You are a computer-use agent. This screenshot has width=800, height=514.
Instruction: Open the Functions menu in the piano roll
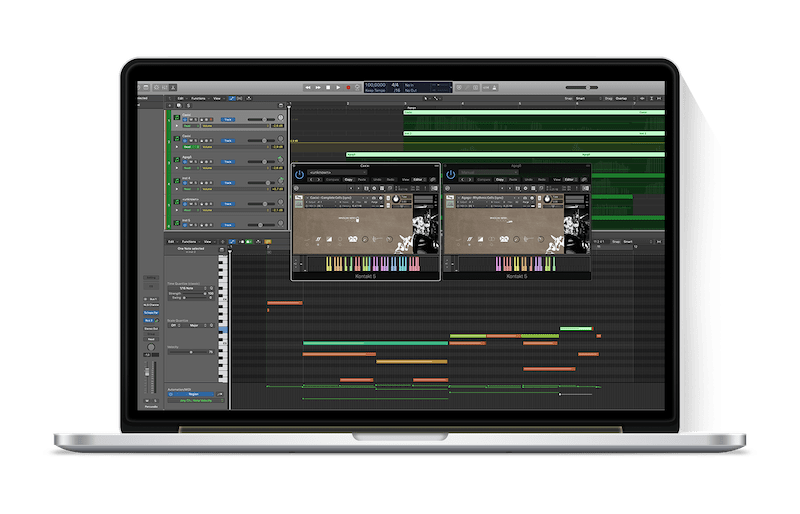click(189, 241)
